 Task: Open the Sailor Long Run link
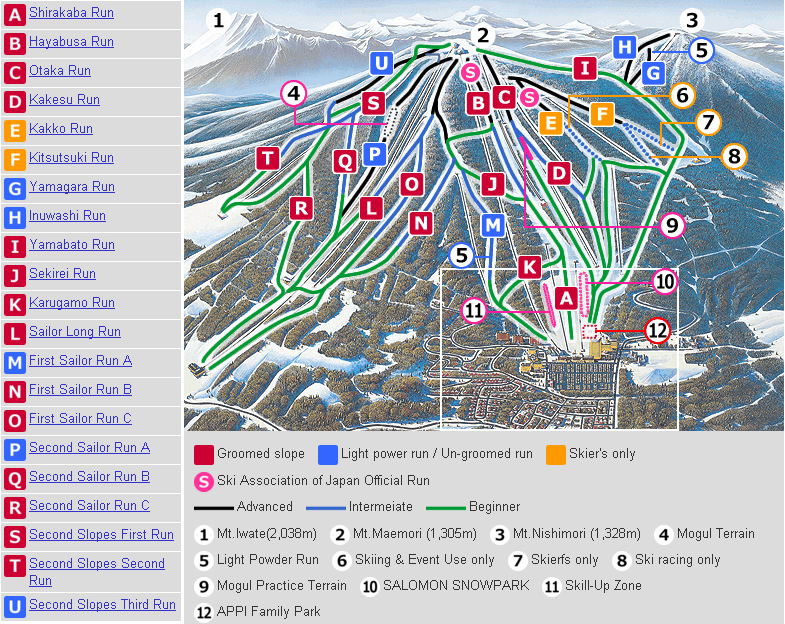74,332
